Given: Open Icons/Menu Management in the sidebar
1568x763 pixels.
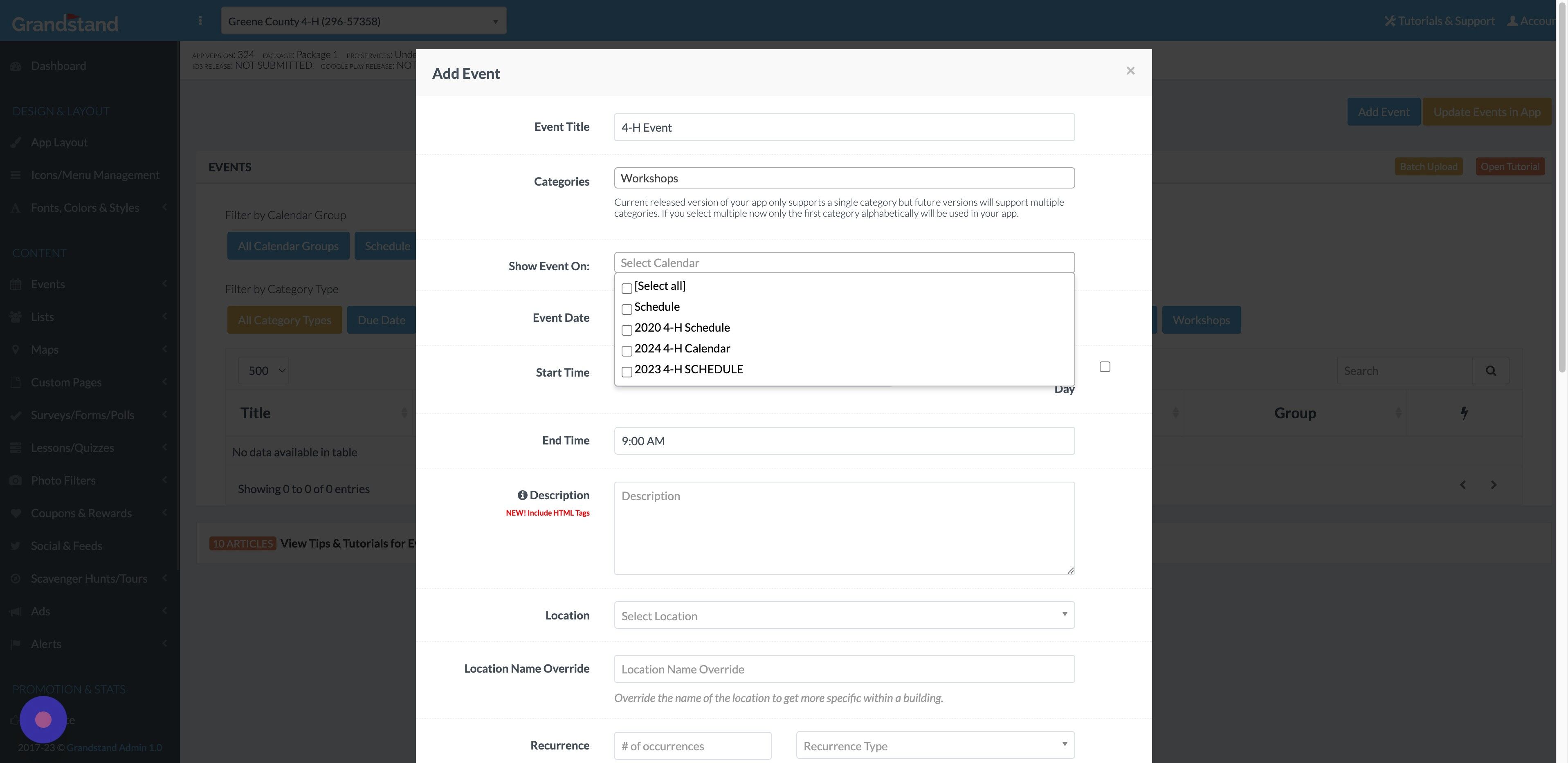Looking at the screenshot, I should tap(95, 175).
